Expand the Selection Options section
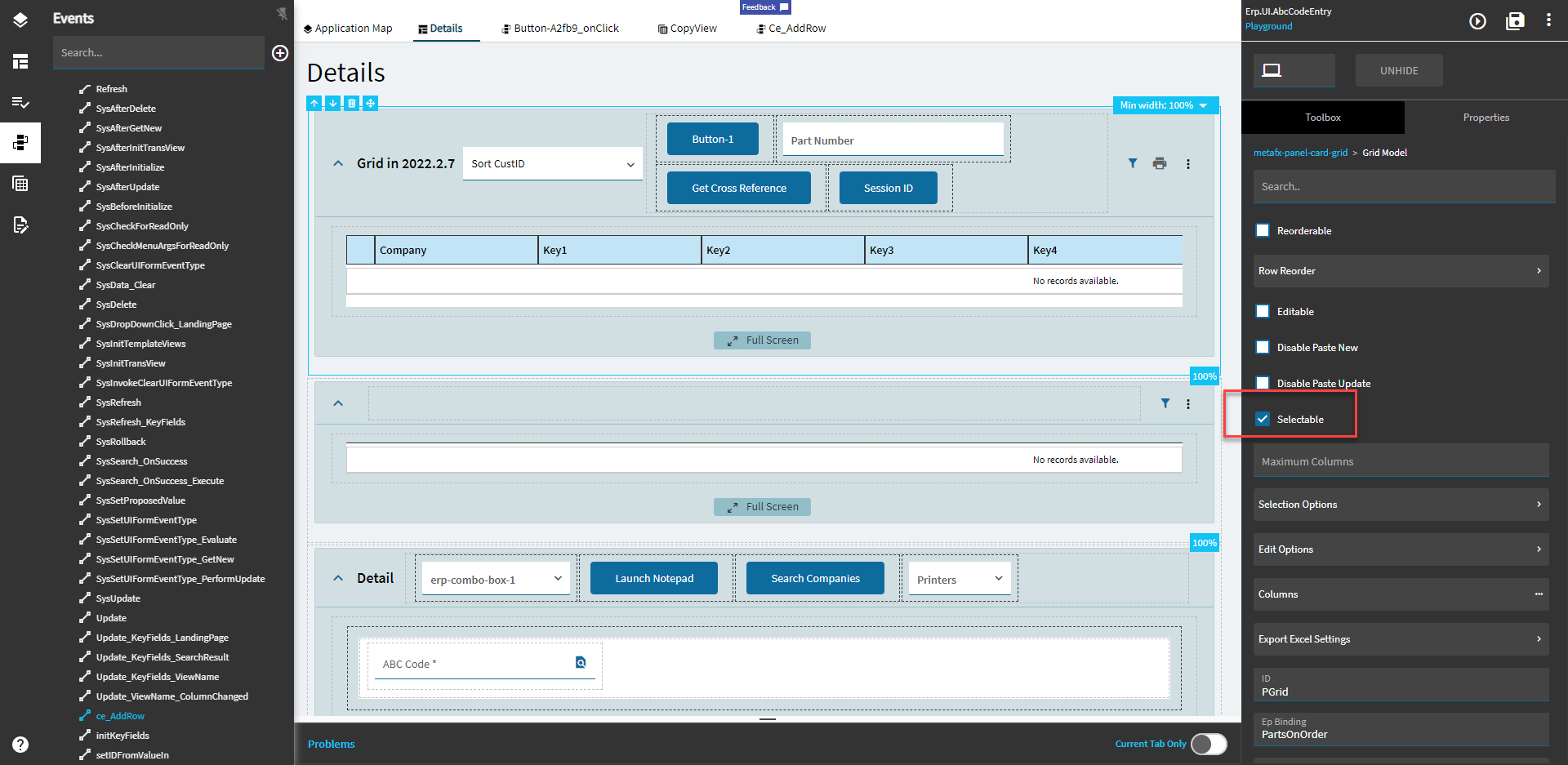This screenshot has width=1568, height=765. [1401, 505]
